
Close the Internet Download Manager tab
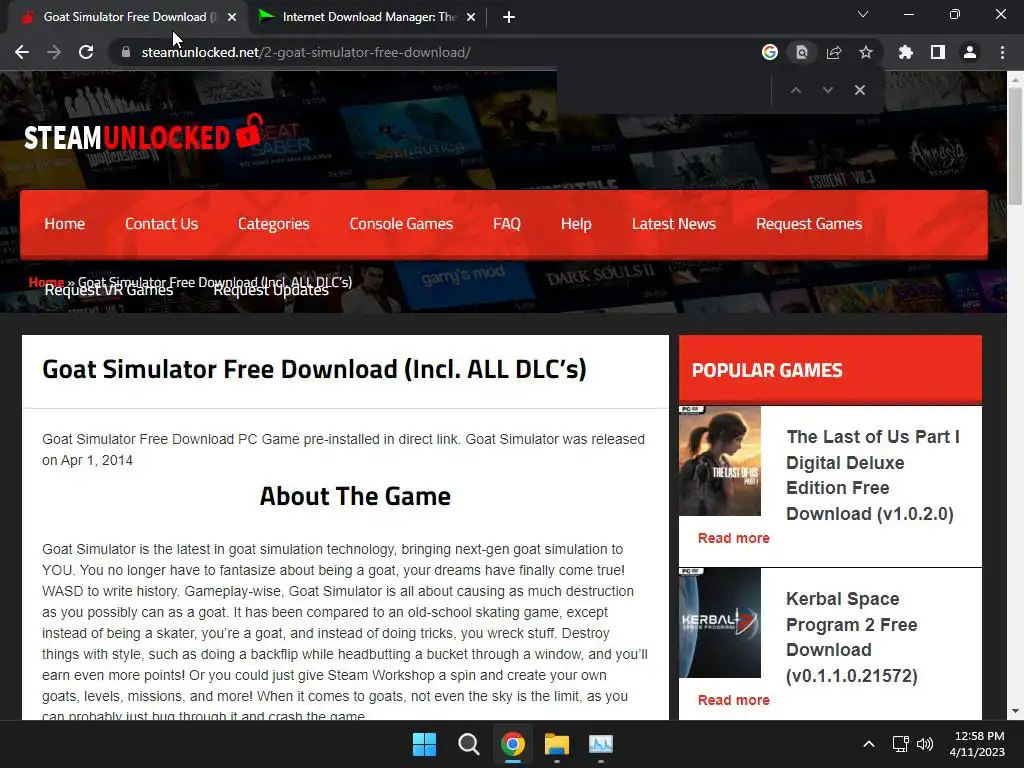coord(471,17)
